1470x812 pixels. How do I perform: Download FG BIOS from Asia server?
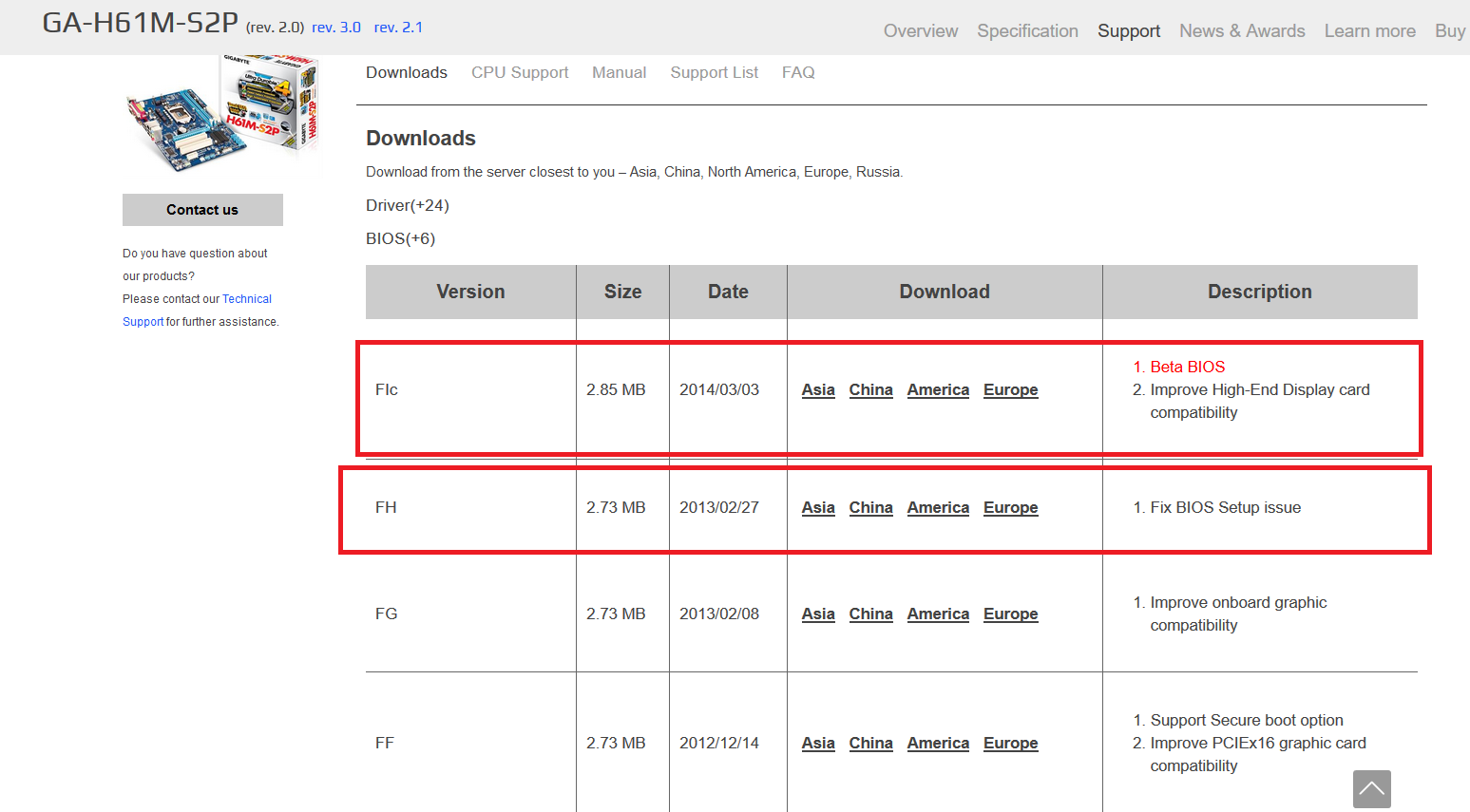pyautogui.click(x=818, y=614)
